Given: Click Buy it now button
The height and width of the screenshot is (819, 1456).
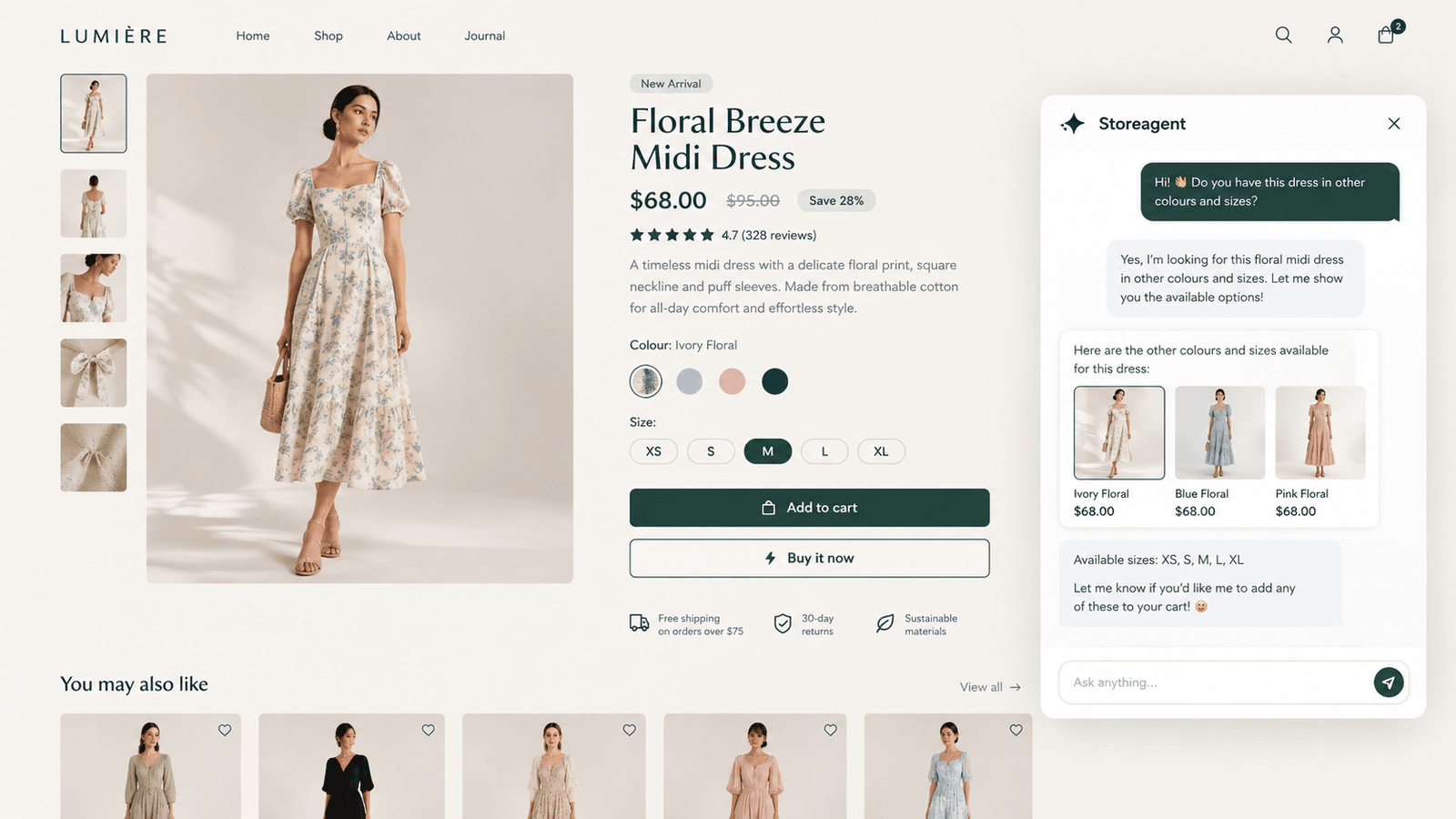Looking at the screenshot, I should [x=809, y=558].
